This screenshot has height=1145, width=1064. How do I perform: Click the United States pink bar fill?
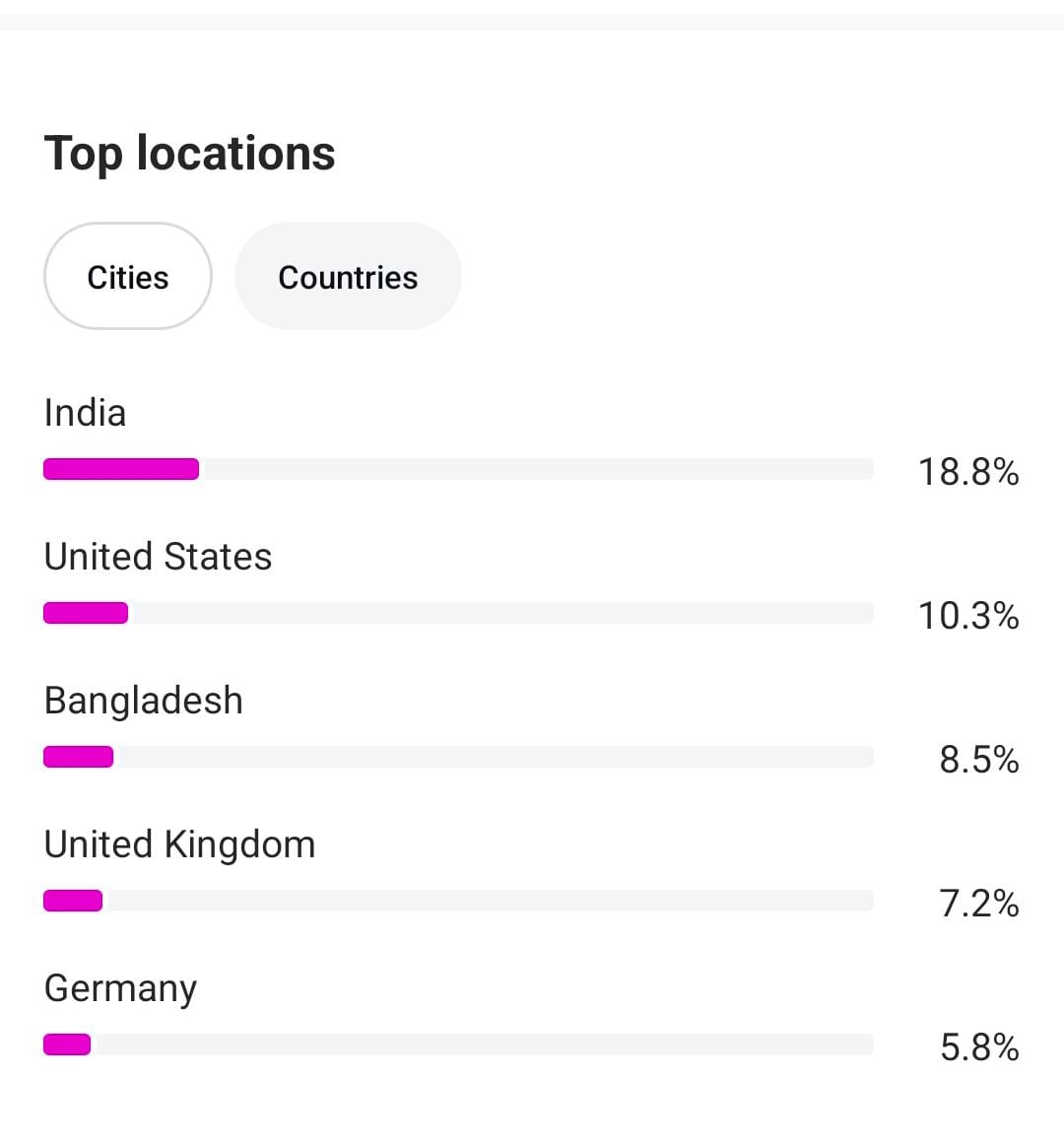pos(86,613)
